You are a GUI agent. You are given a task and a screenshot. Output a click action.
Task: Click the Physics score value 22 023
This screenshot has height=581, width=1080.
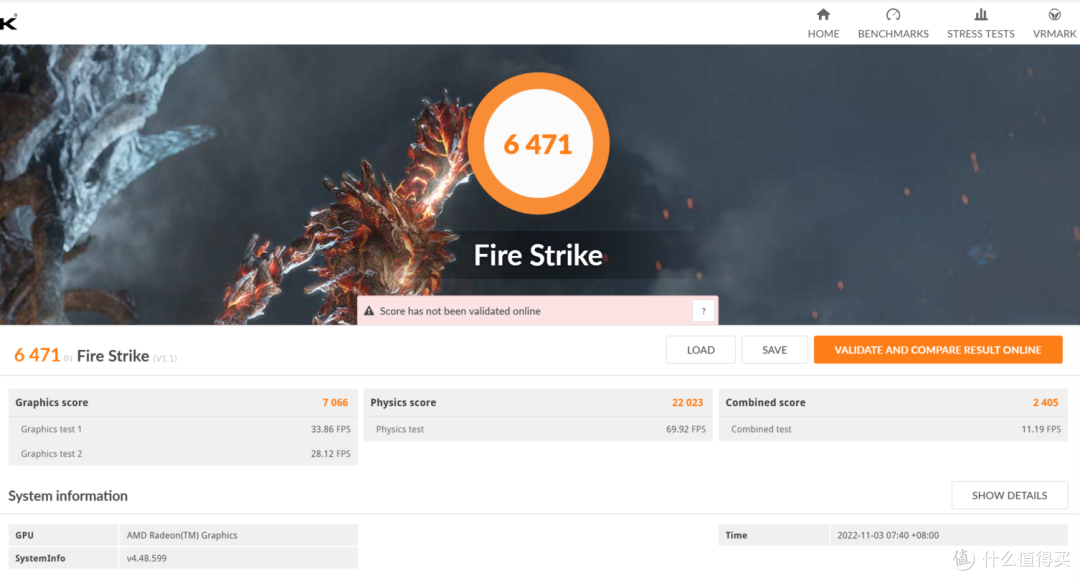pos(687,402)
